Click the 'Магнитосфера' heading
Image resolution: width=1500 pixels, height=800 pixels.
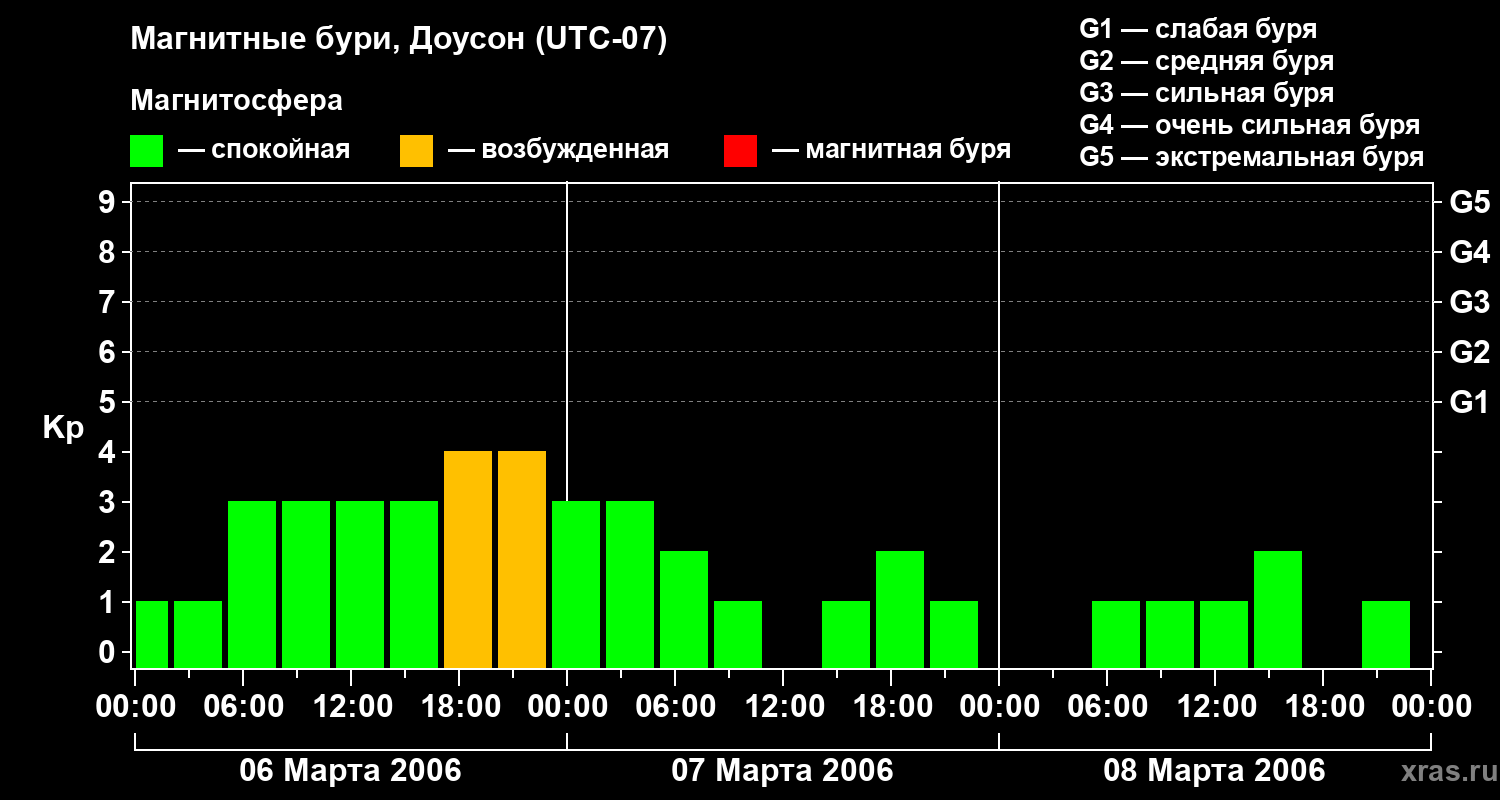236,101
